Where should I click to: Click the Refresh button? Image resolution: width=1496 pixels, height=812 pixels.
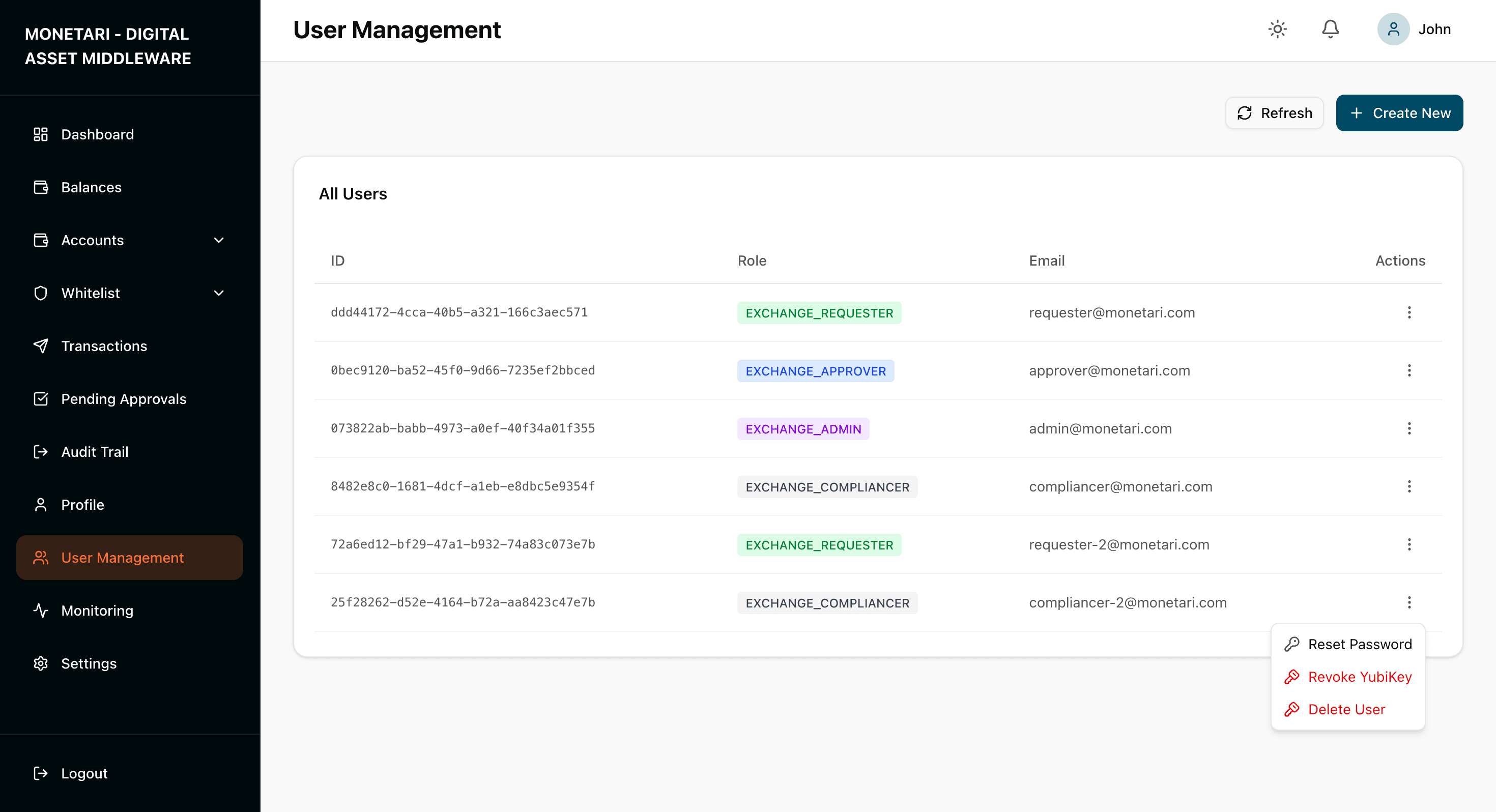(1274, 112)
